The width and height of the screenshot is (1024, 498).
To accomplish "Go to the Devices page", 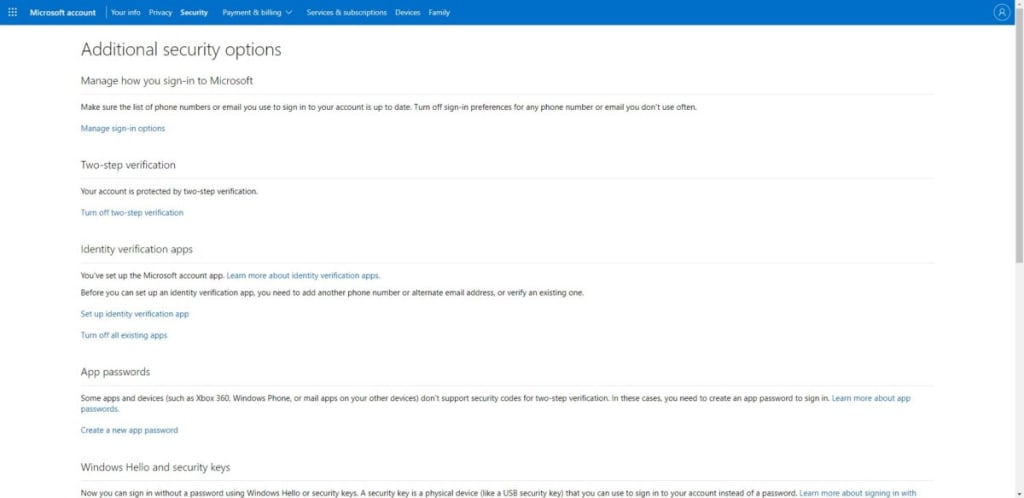I will (x=408, y=12).
